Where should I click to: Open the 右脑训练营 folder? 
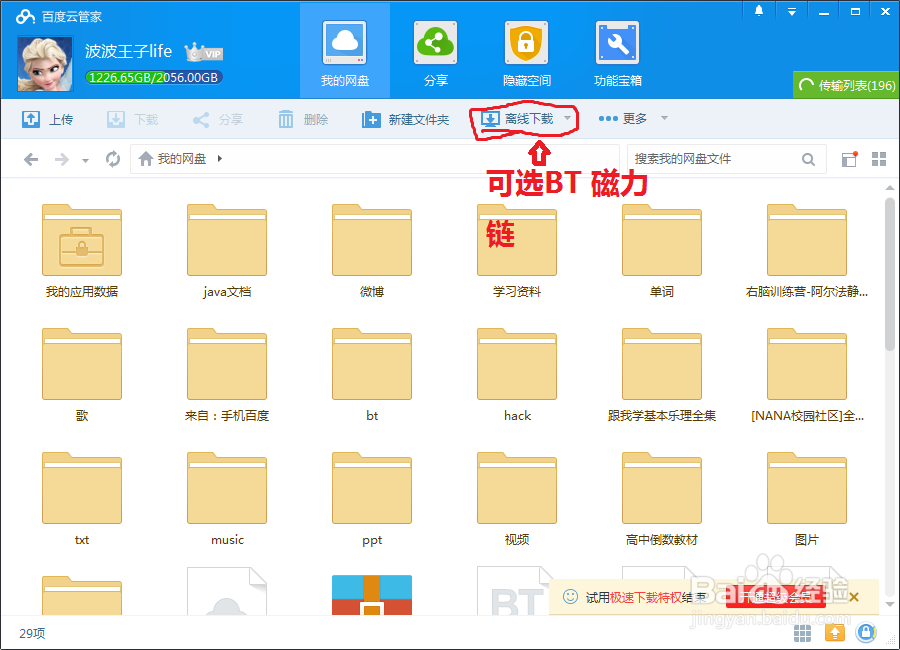(x=807, y=251)
